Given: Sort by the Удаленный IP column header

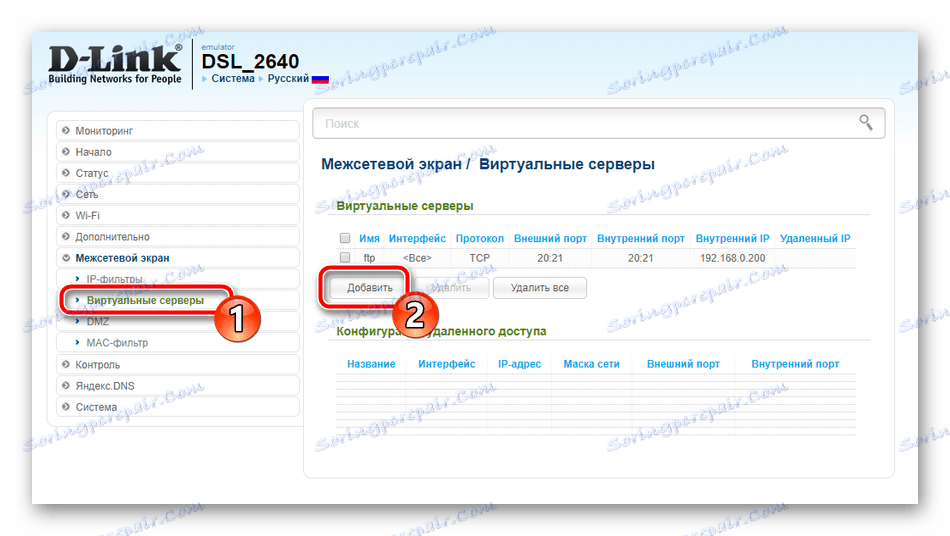Looking at the screenshot, I should 815,239.
